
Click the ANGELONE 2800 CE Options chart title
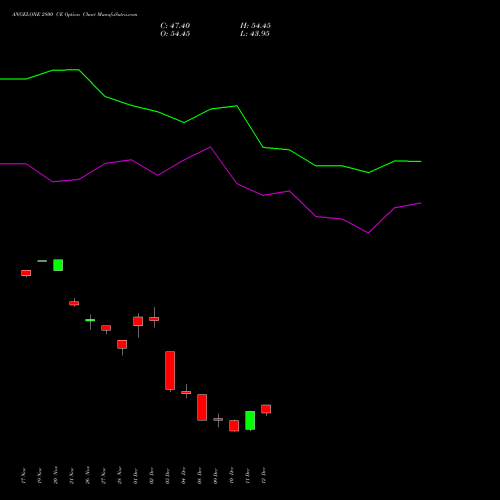click(74, 15)
